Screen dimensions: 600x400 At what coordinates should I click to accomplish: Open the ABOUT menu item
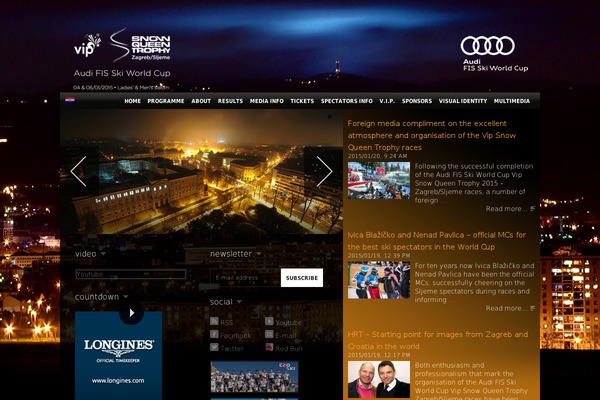click(x=201, y=101)
